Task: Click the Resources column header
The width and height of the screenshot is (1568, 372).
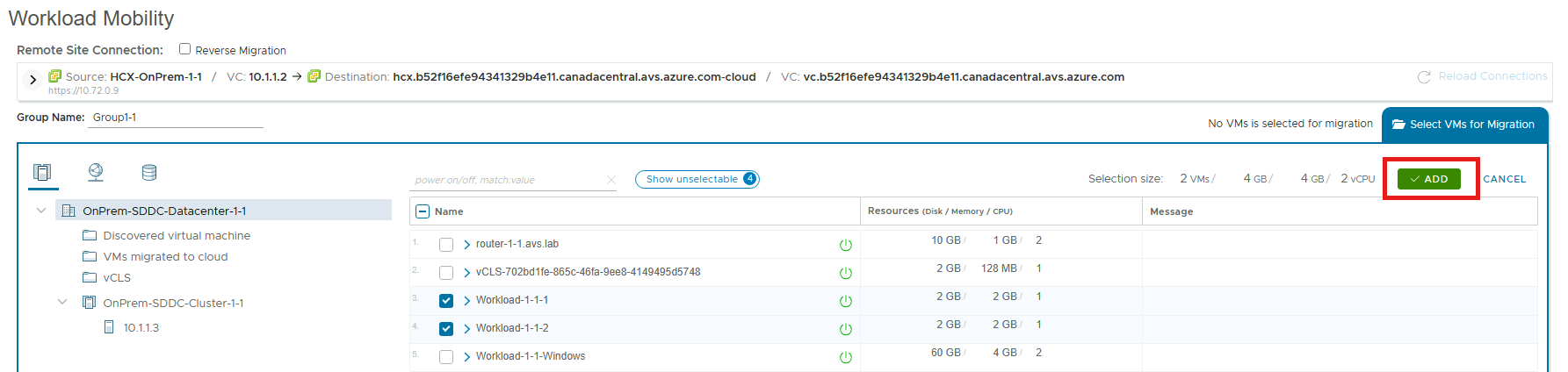Action: (x=940, y=211)
